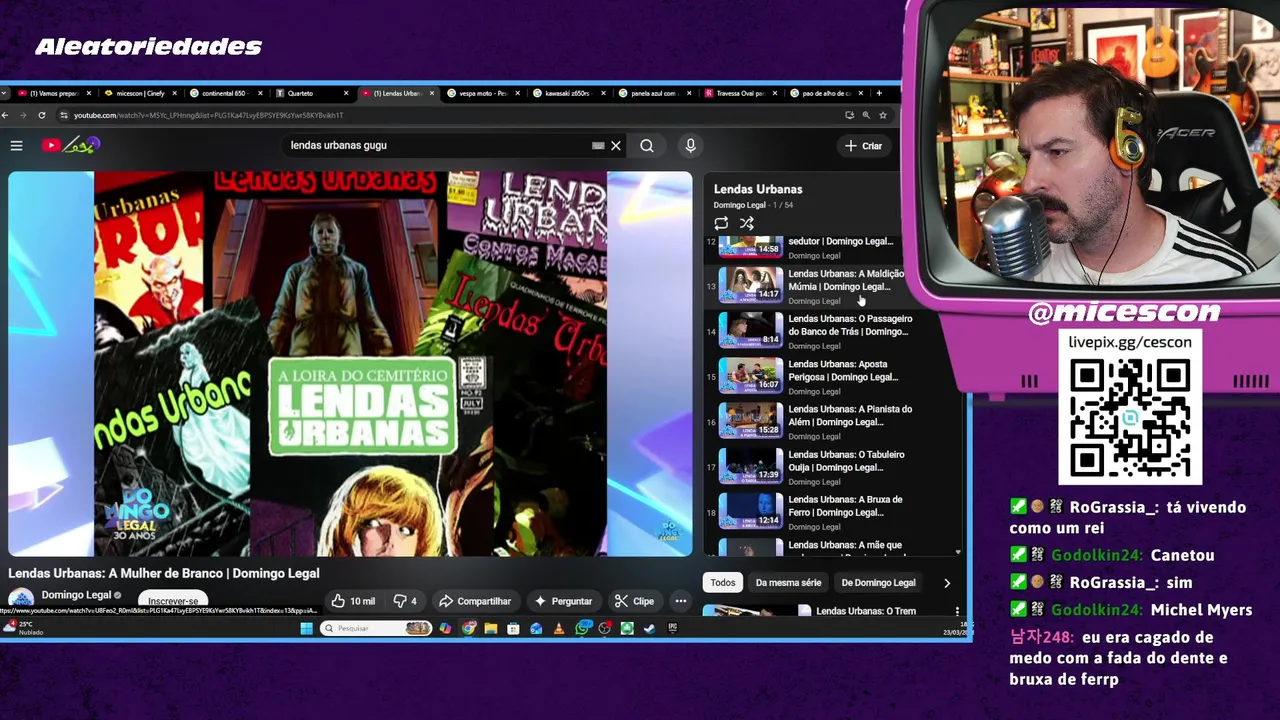The height and width of the screenshot is (720, 1280).
Task: Open Domingo Legal channel avatar
Action: 21,599
